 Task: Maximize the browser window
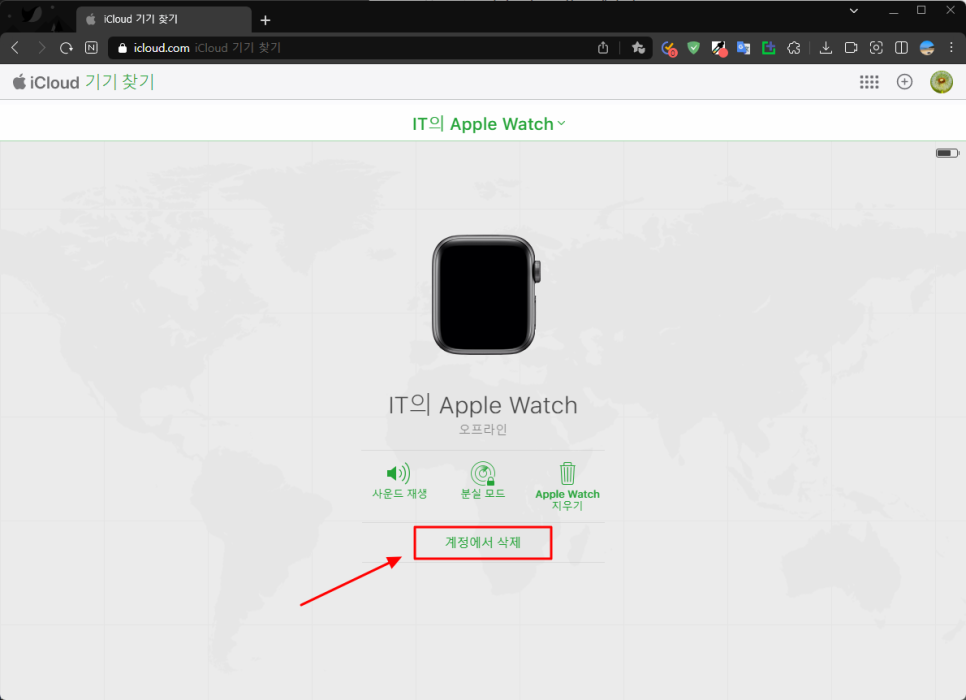(x=921, y=10)
